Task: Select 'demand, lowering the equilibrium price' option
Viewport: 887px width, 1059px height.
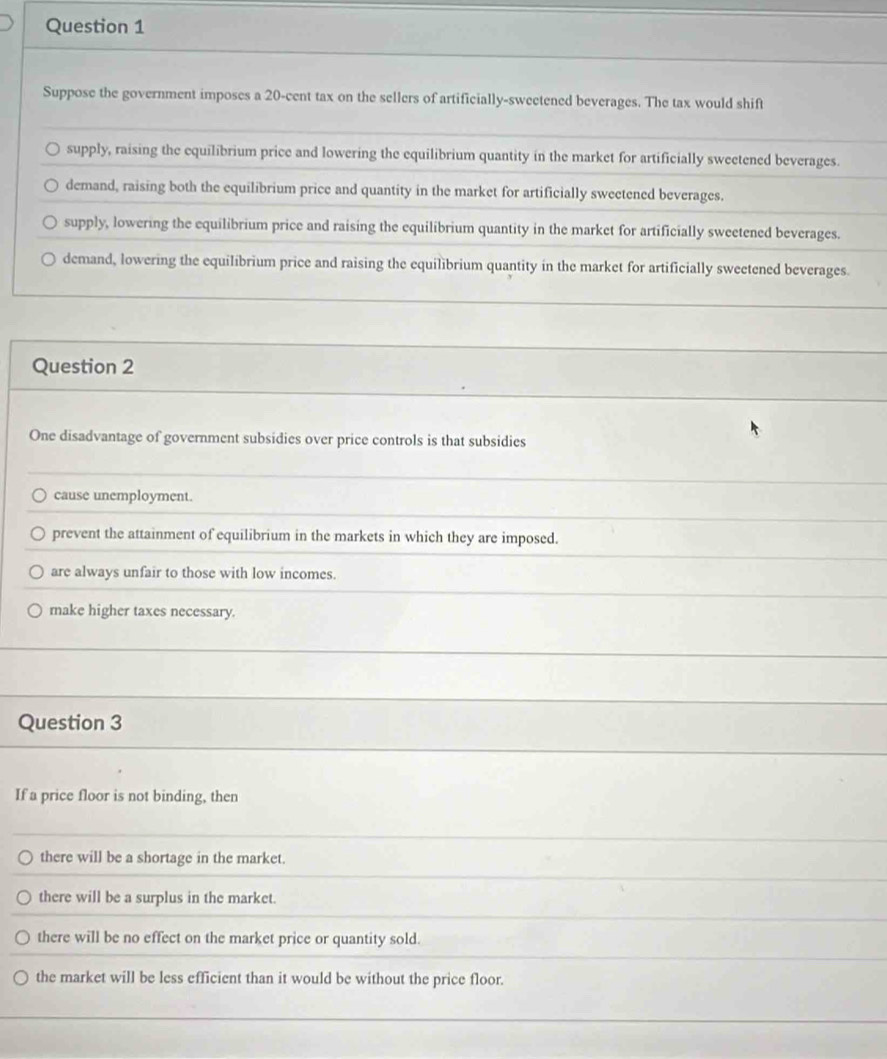Action: coord(47,260)
